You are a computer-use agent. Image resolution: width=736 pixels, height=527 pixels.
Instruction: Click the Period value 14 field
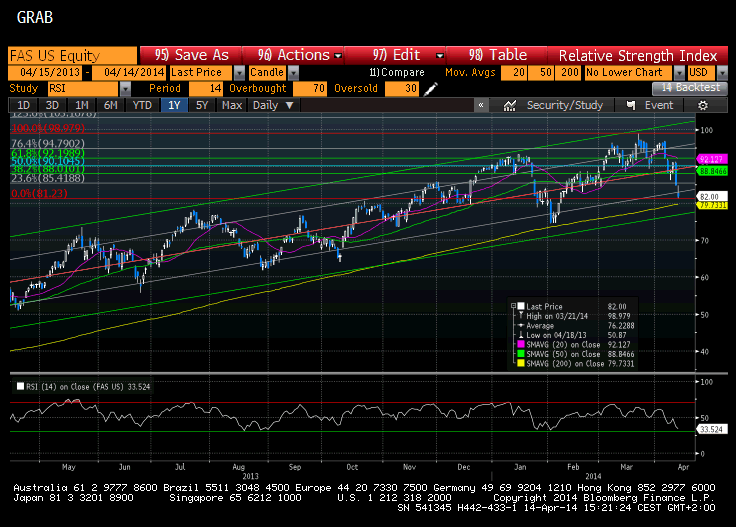point(206,89)
